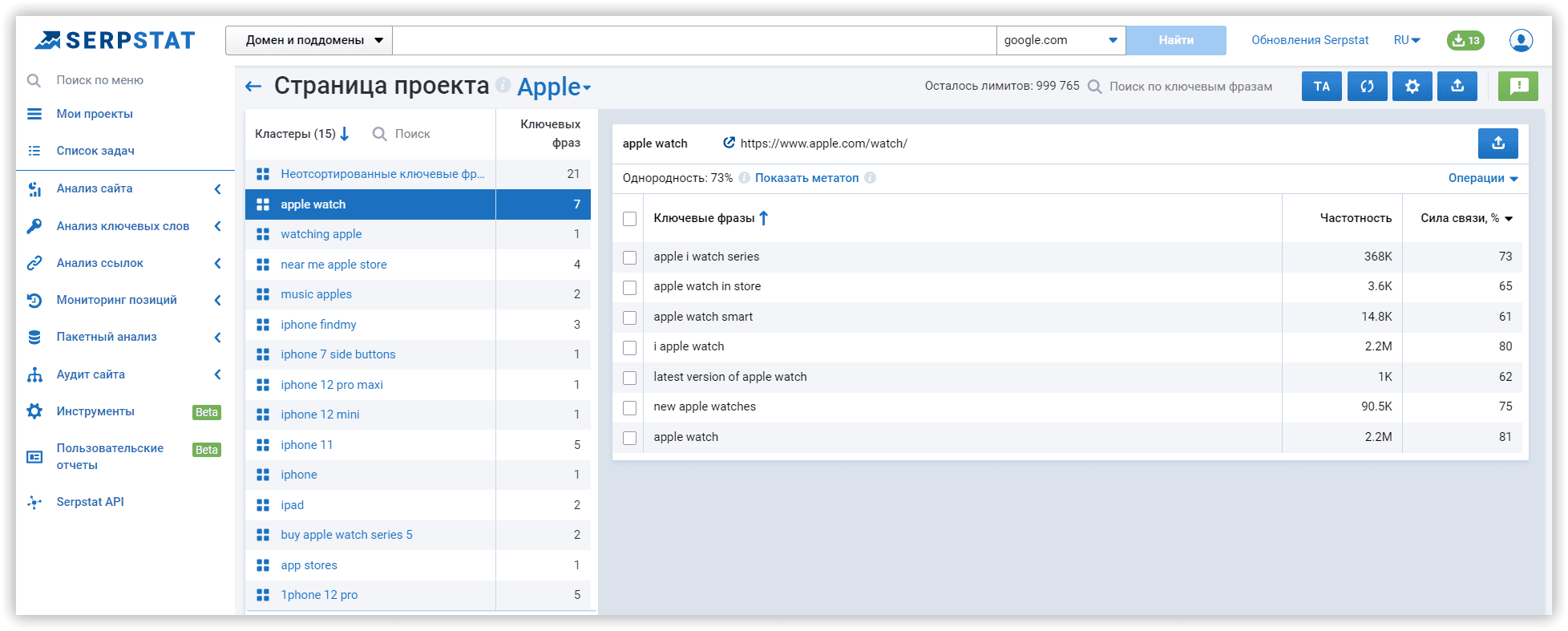The image size is (1568, 631).
Task: Click the Serpstat API sidebar icon
Action: [x=34, y=502]
